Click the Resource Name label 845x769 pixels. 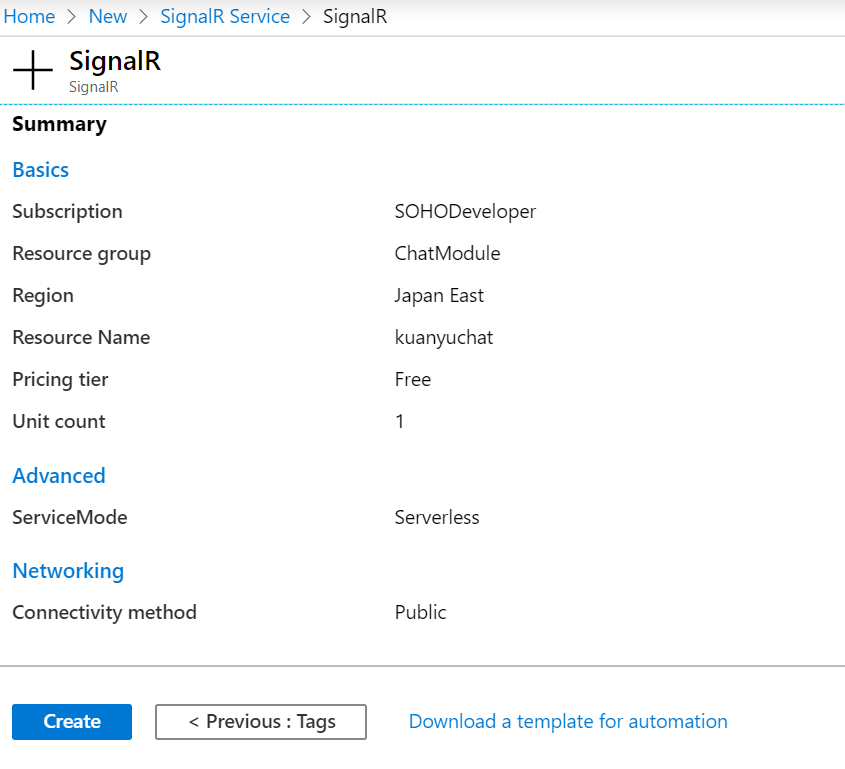click(x=81, y=337)
